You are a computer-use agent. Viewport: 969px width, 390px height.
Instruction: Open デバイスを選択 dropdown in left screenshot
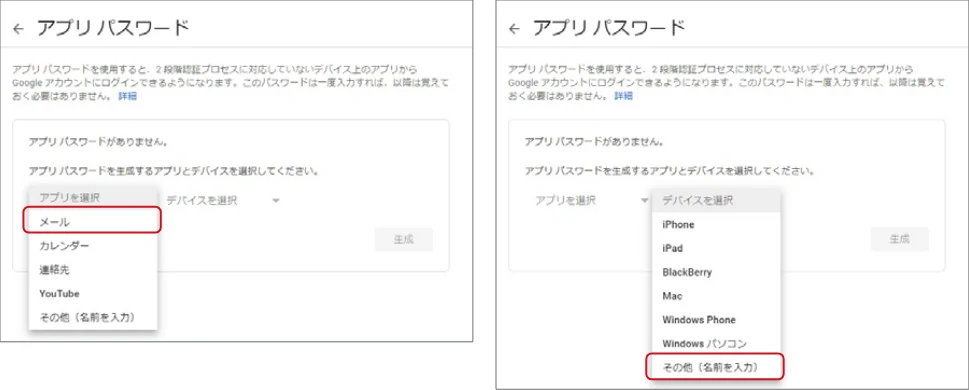point(222,200)
